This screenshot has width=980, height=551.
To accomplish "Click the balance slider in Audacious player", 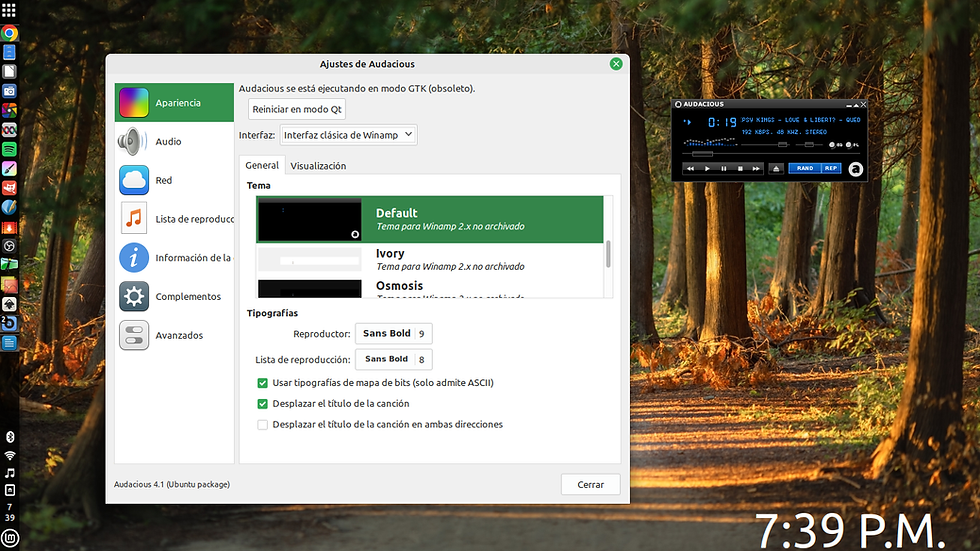I will [x=809, y=145].
